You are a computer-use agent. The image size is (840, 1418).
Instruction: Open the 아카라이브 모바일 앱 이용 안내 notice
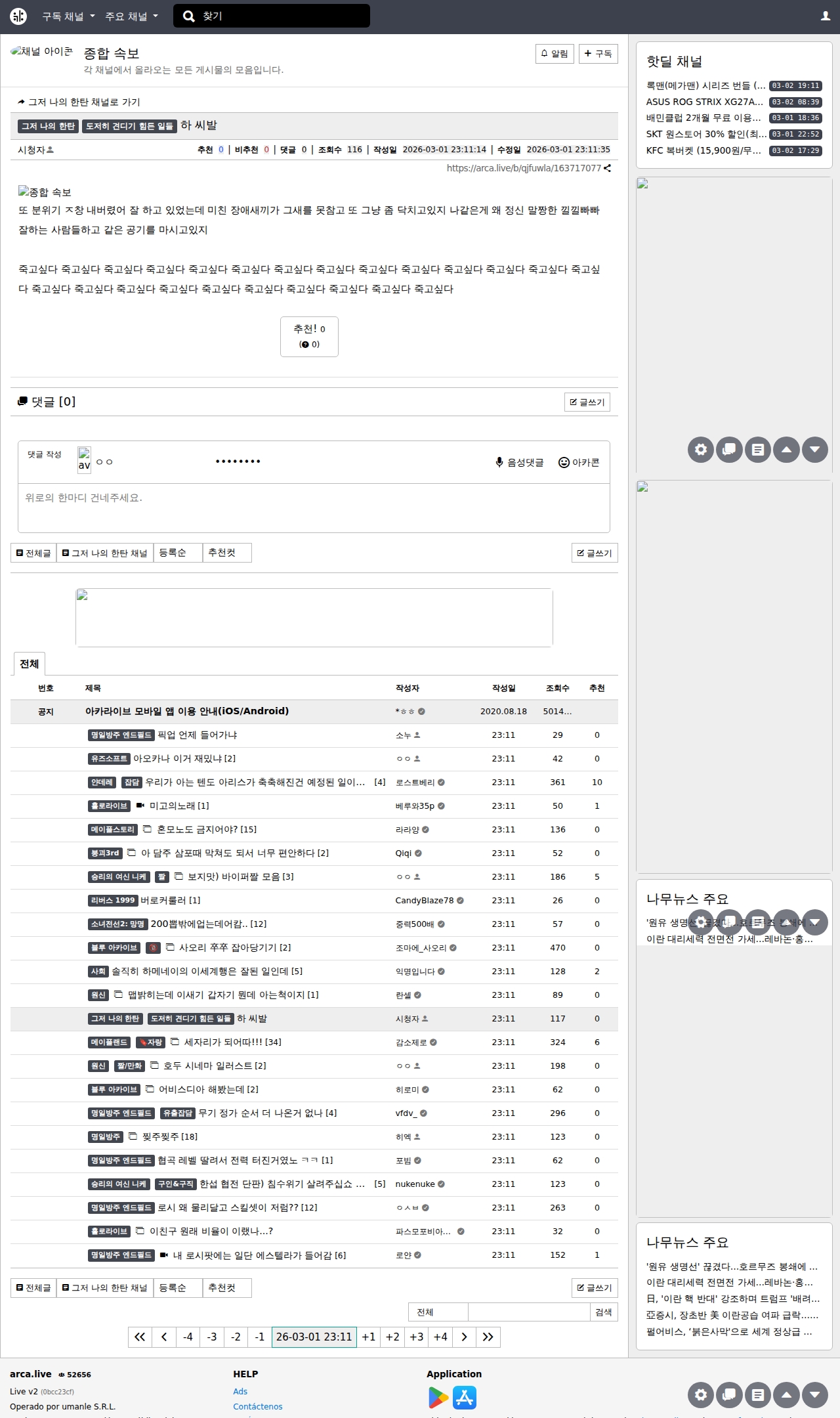(187, 711)
